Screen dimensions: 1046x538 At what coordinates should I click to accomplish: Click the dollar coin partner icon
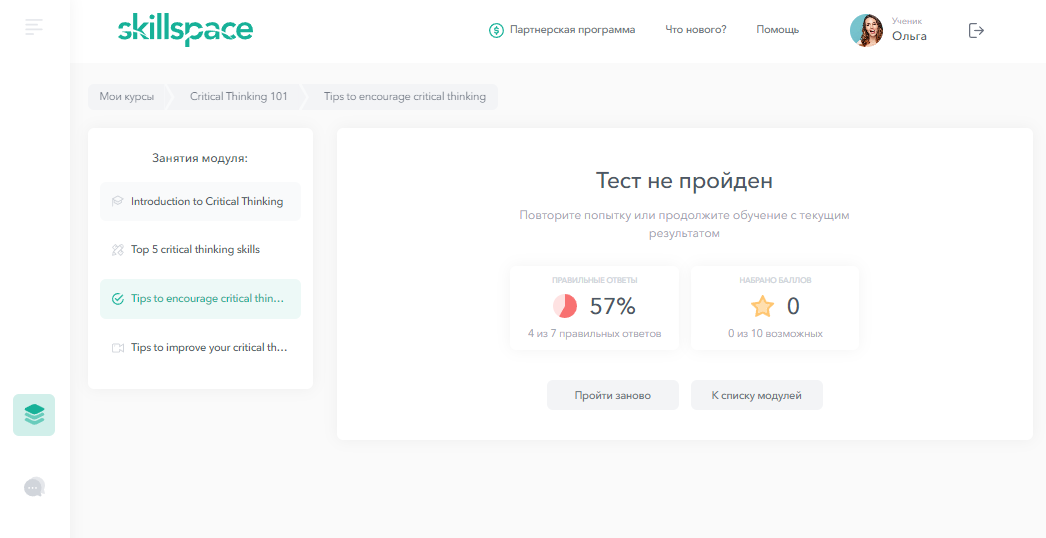[496, 30]
